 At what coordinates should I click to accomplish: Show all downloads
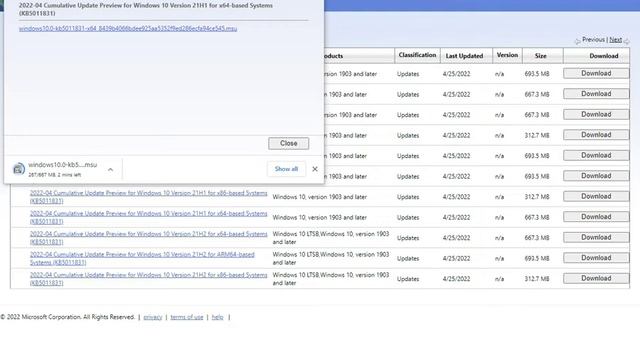pos(286,169)
